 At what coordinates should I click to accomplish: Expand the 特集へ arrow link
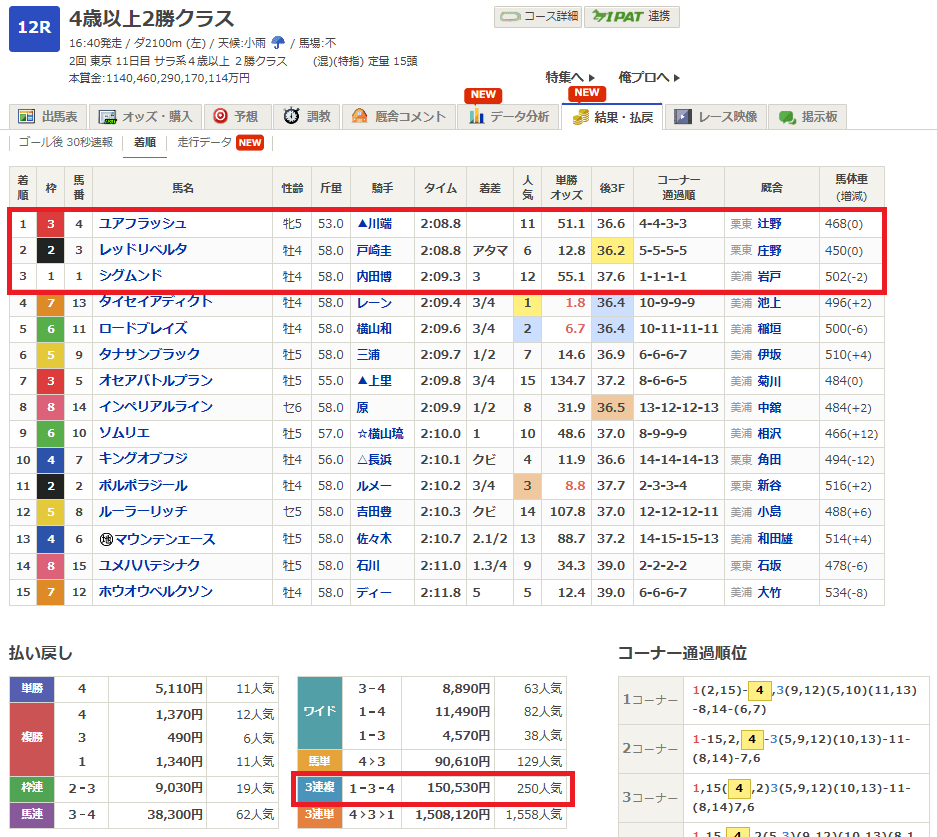[570, 77]
